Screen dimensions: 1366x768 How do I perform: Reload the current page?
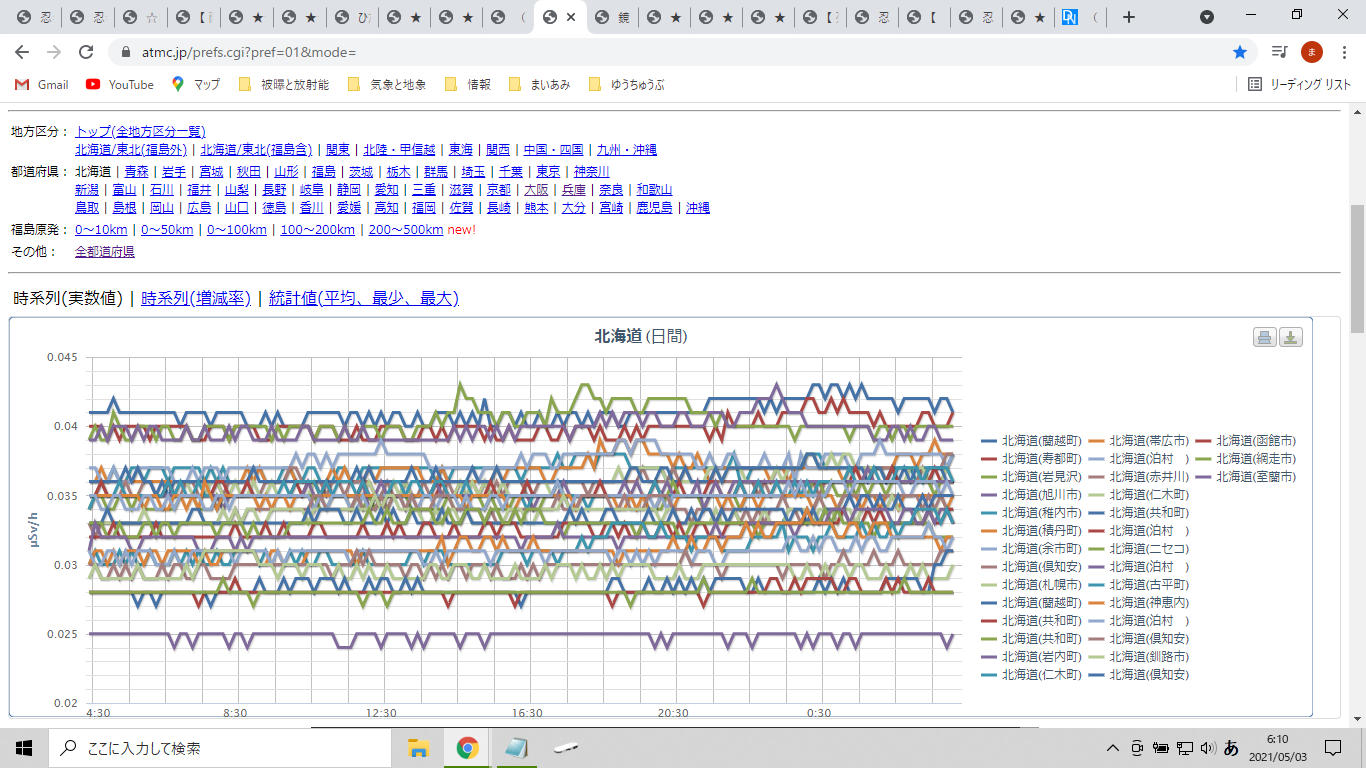point(86,52)
